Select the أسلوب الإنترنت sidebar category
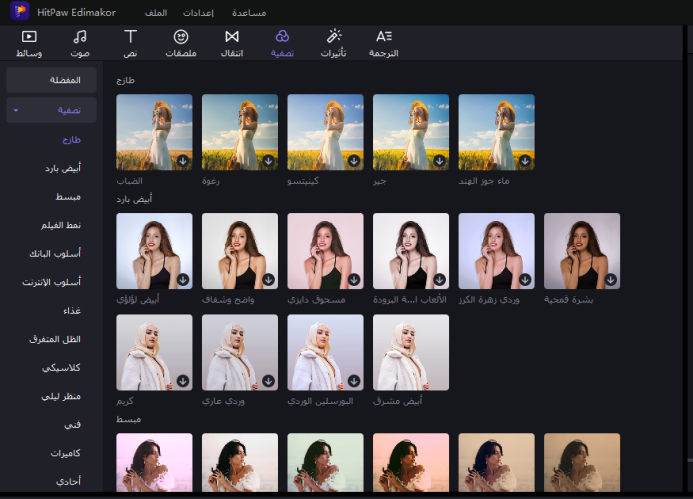693x499 pixels. click(x=51, y=282)
